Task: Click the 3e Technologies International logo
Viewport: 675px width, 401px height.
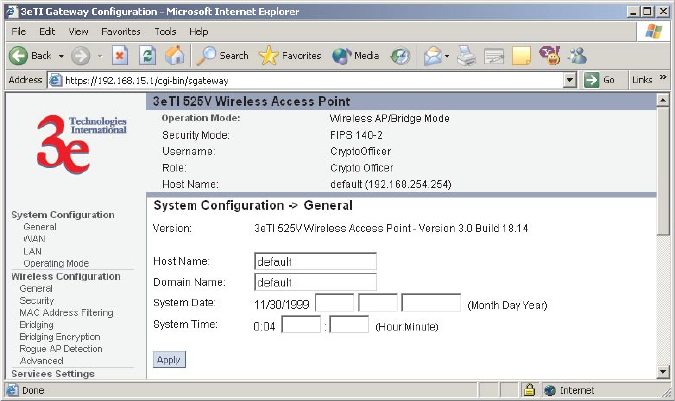Action: [x=82, y=144]
